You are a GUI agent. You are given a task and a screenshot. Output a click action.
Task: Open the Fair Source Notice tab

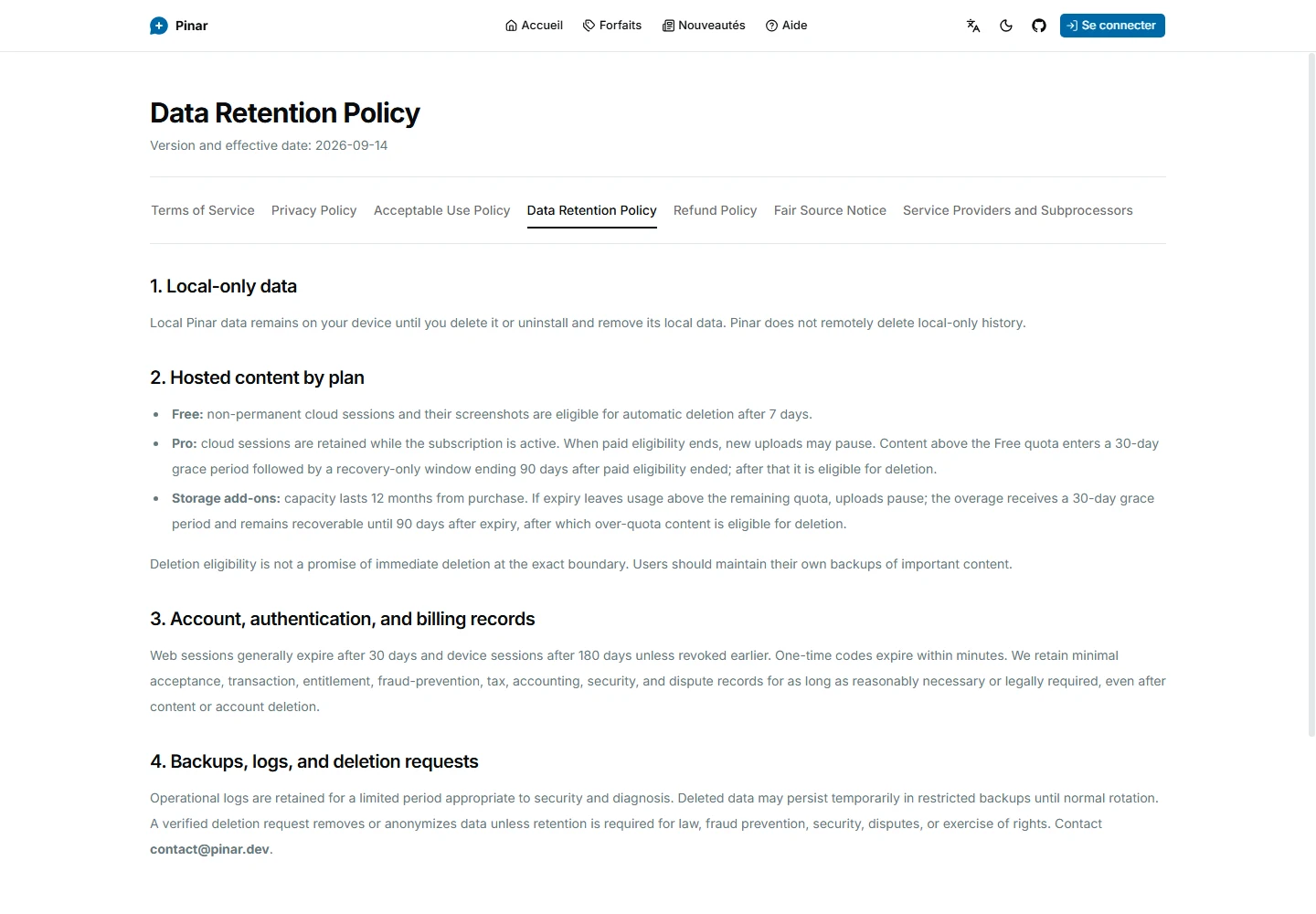click(x=831, y=210)
